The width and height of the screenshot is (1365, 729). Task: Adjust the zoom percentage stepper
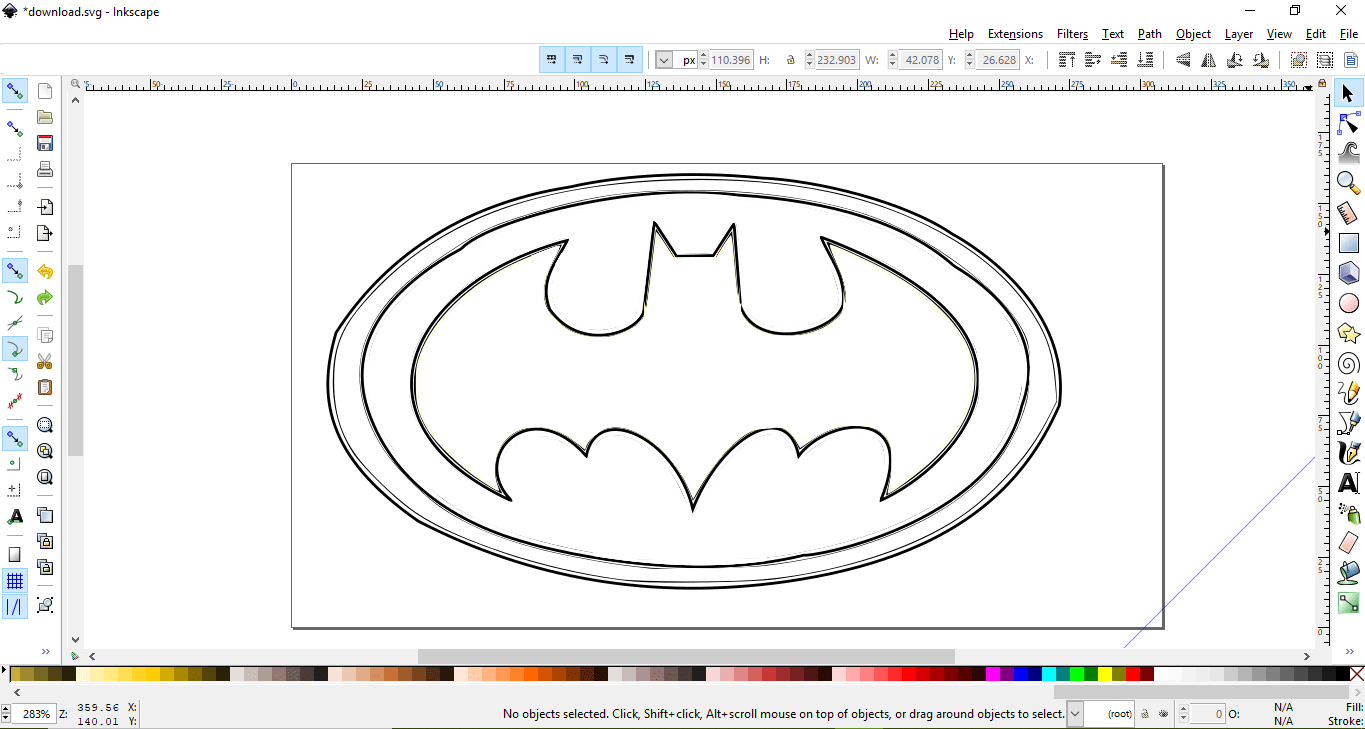pos(6,714)
